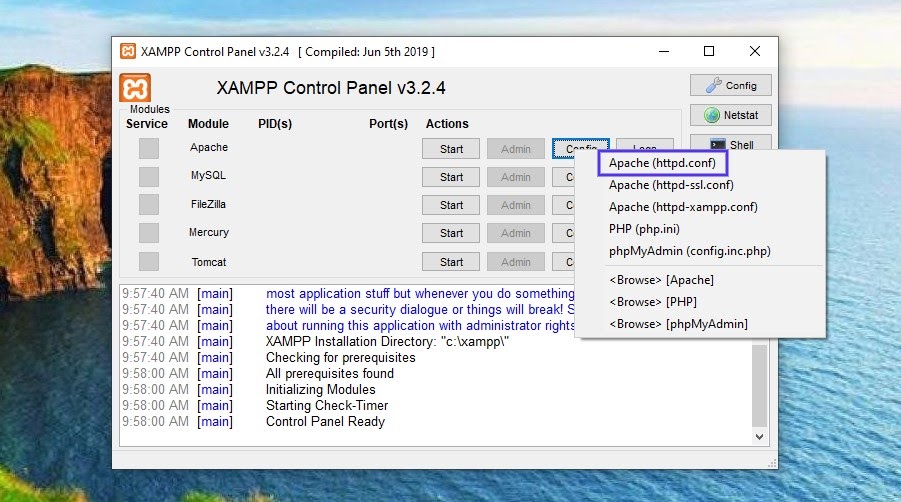Open PHP (php.ini) from menu
This screenshot has width=901, height=502.
644,229
